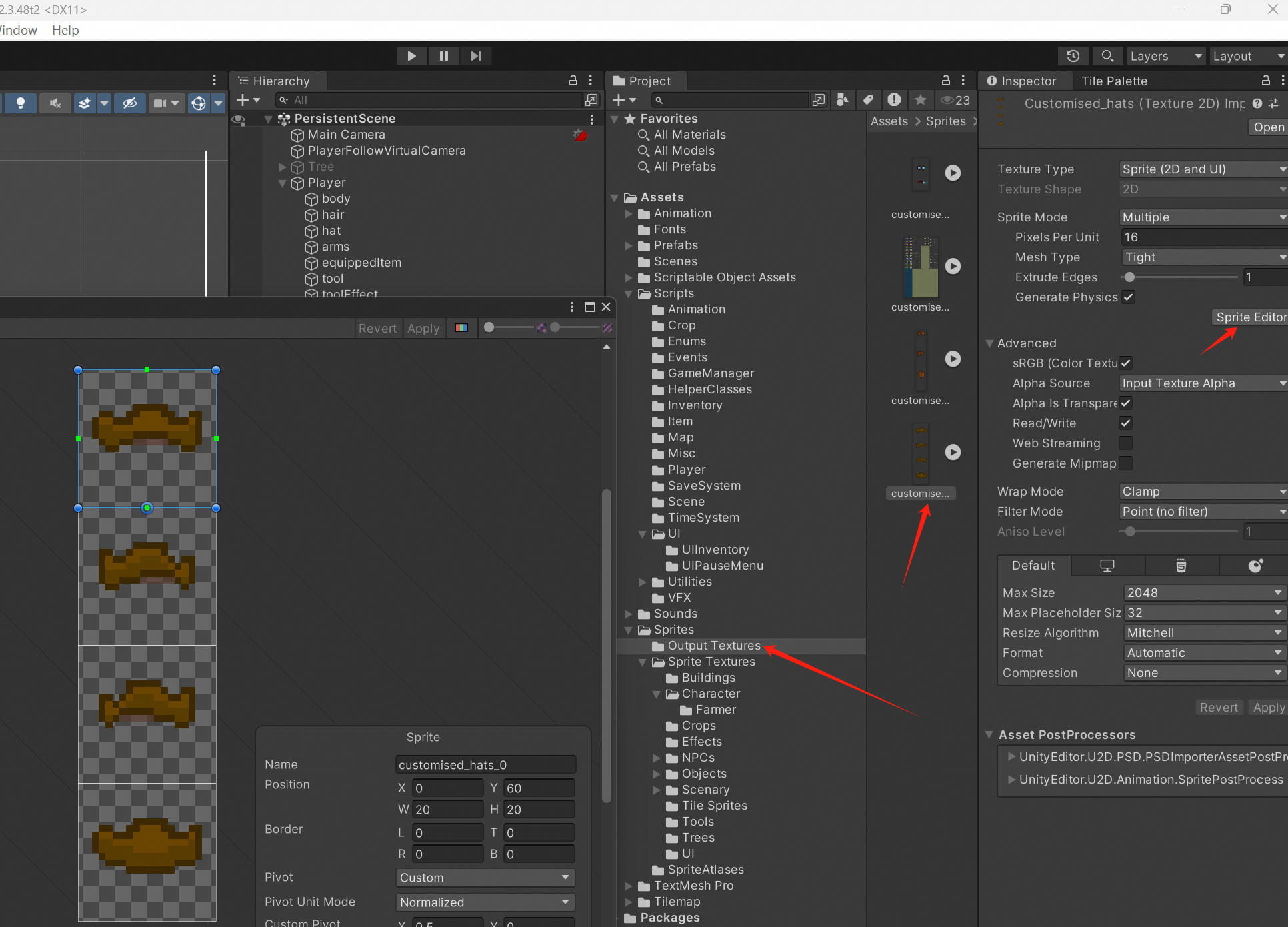Switch to Tile Palette tab
The width and height of the screenshot is (1288, 927).
point(1114,81)
